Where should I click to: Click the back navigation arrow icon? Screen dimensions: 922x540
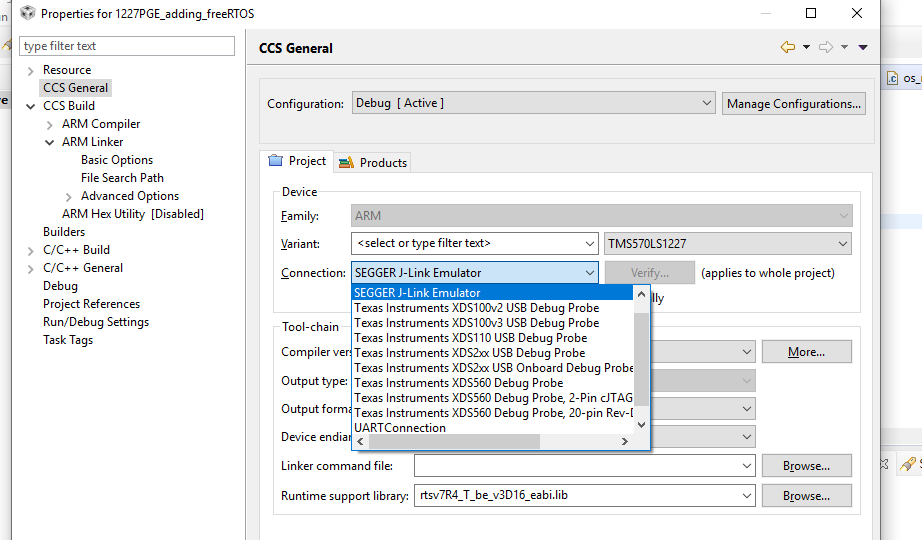[788, 47]
